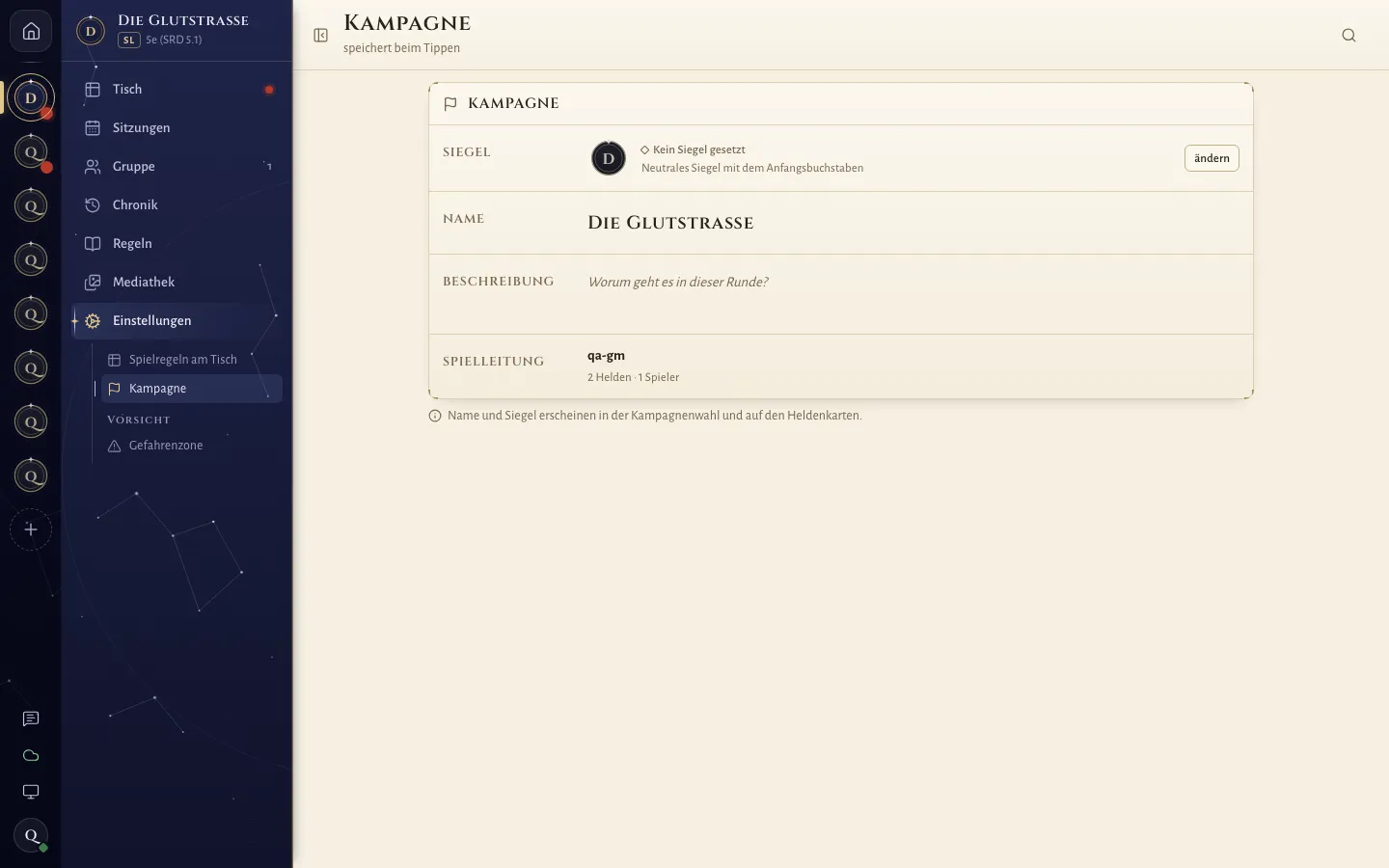The width and height of the screenshot is (1389, 868).
Task: Click the green cloud sync icon
Action: 31,755
